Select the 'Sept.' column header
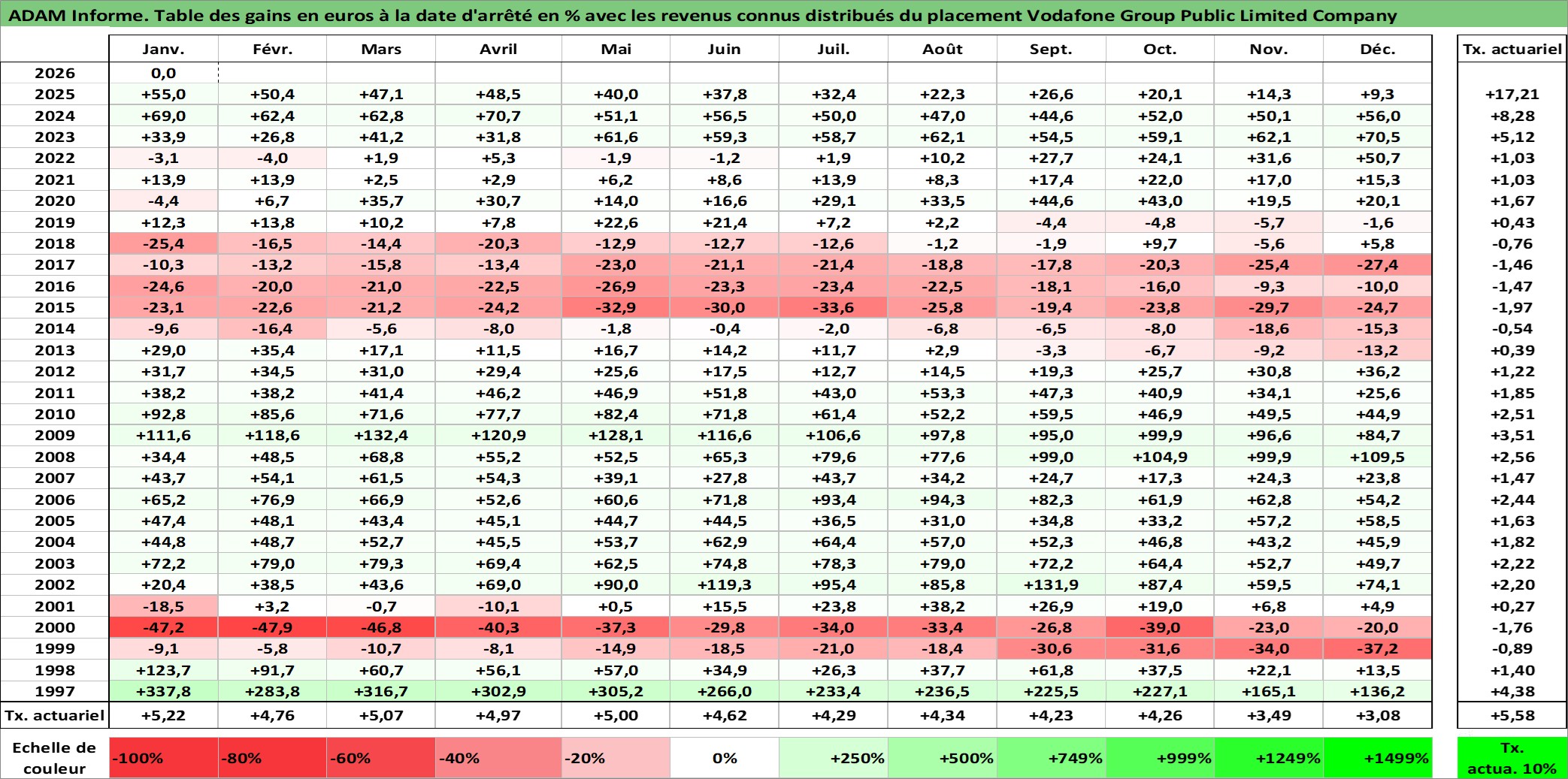Screen dimensions: 1568x779 (1052, 49)
